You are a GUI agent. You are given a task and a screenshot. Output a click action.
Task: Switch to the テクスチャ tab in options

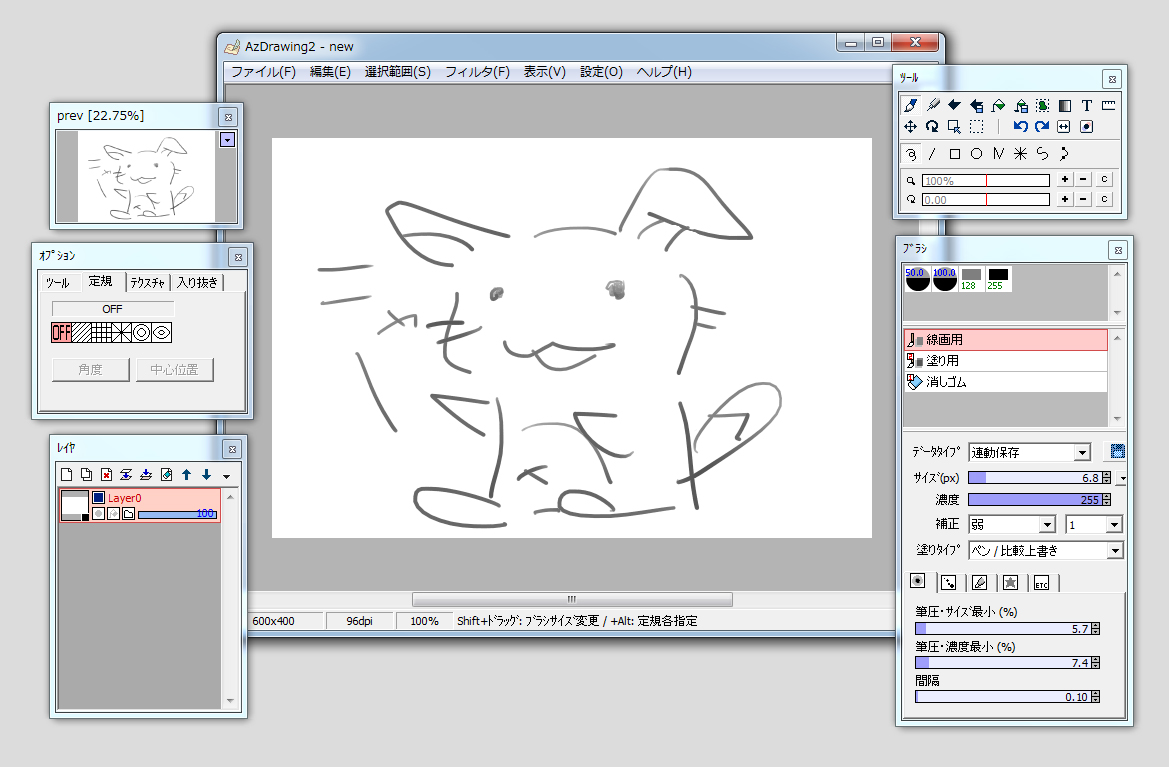coord(148,281)
